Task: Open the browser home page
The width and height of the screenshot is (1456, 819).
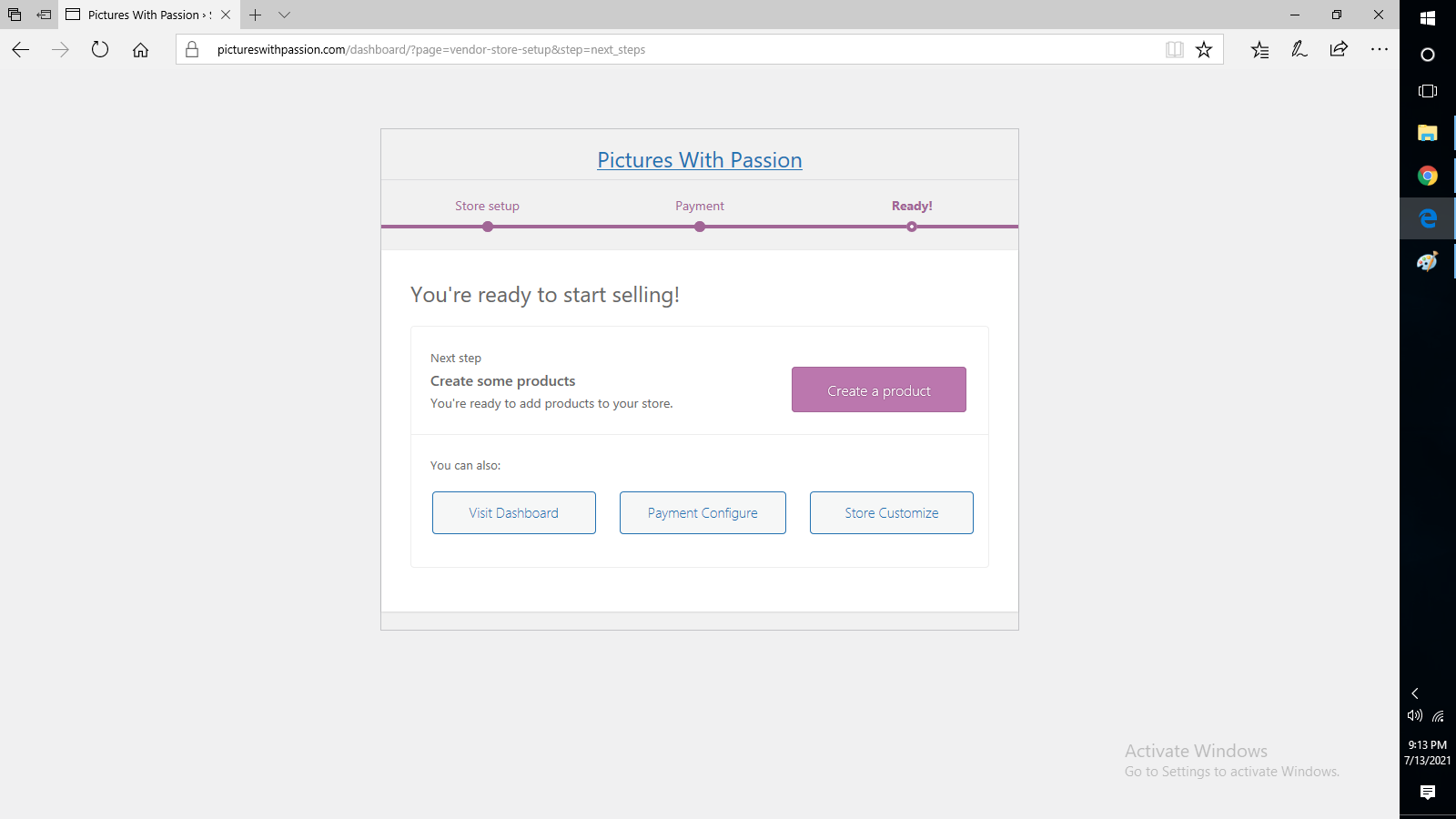Action: (x=140, y=50)
